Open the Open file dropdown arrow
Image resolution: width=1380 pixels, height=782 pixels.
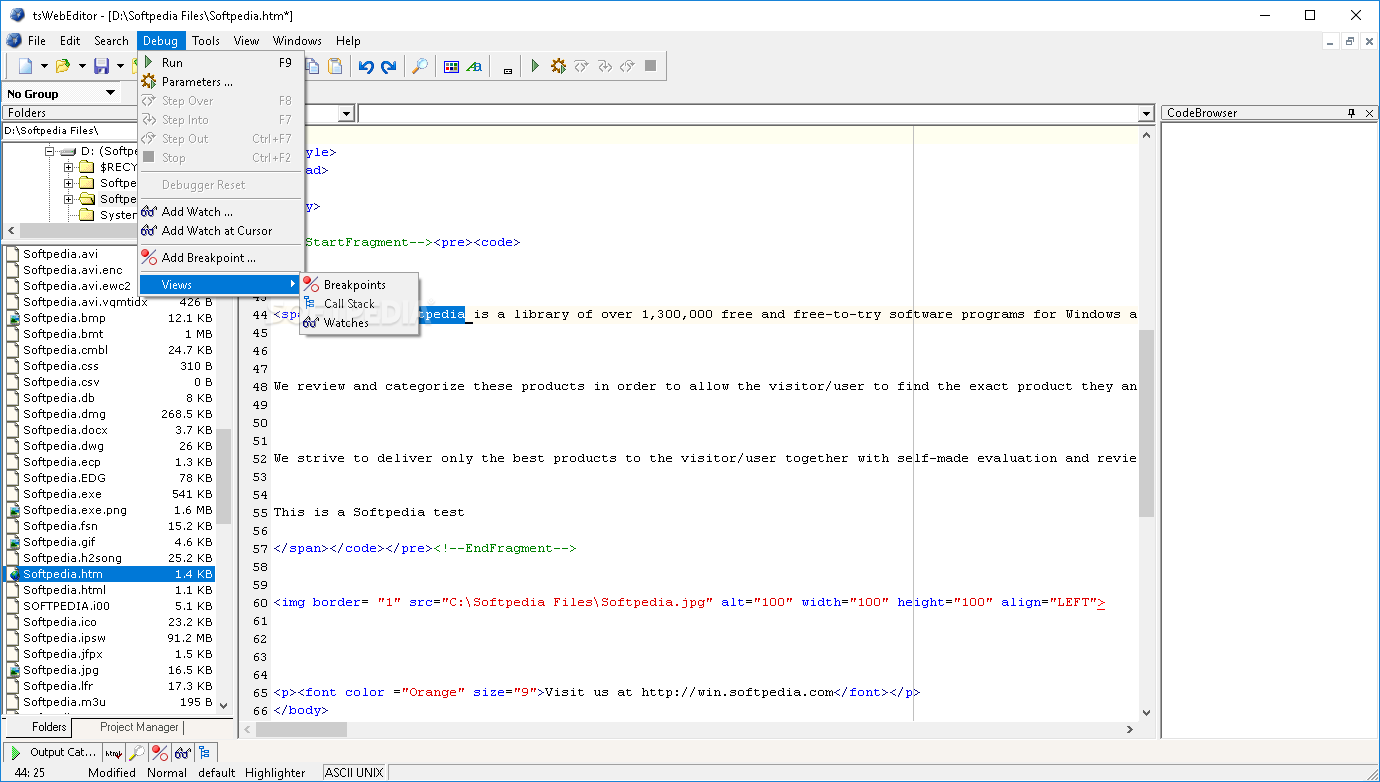(x=82, y=66)
